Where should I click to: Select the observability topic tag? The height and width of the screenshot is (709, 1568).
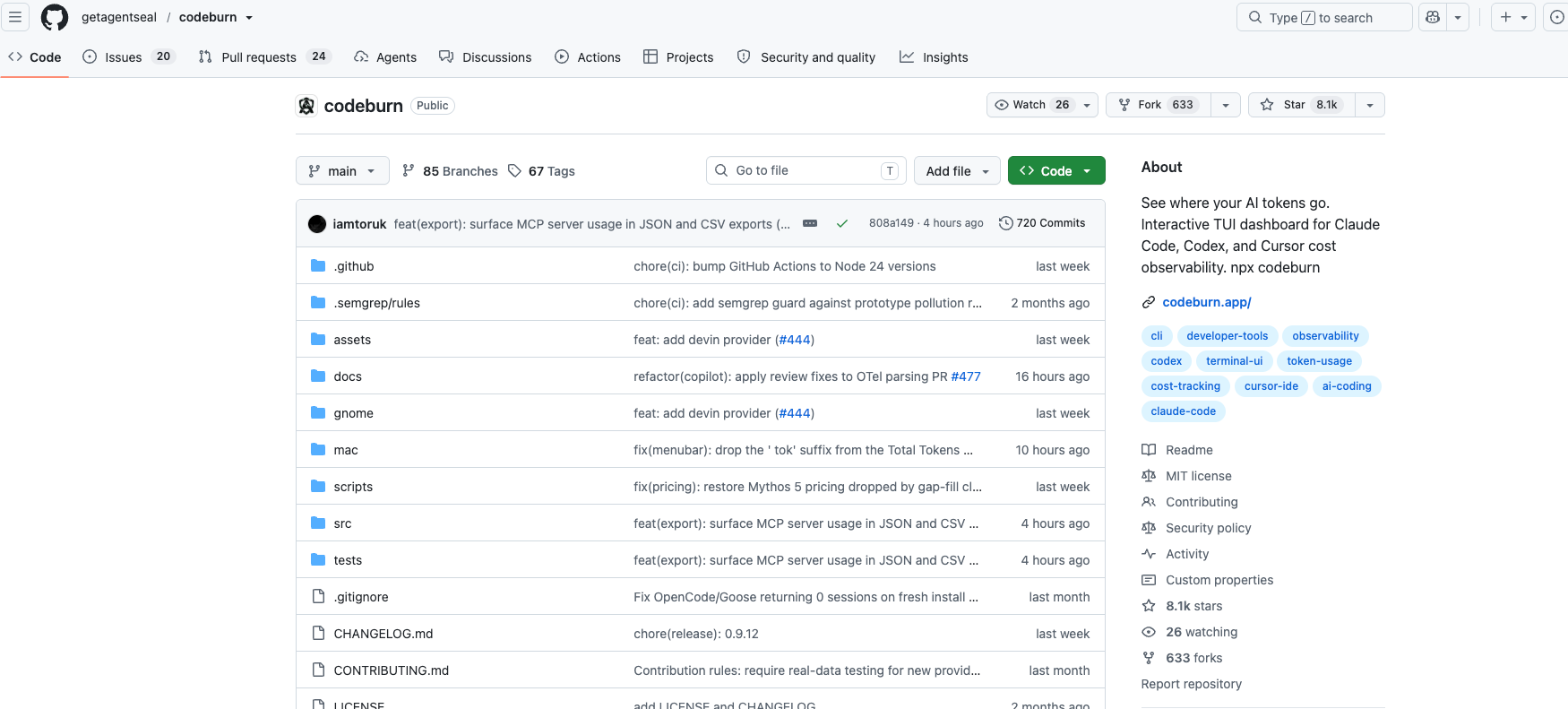click(x=1326, y=336)
